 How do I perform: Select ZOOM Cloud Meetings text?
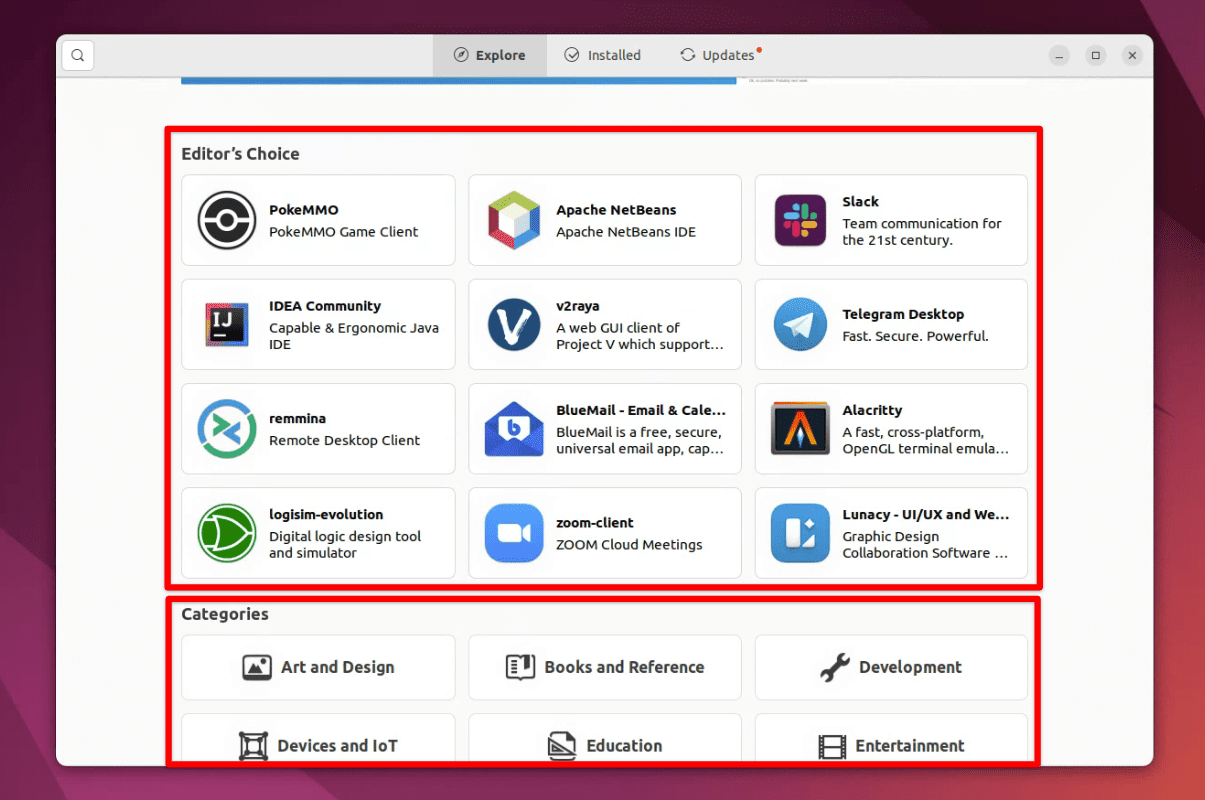coord(629,545)
